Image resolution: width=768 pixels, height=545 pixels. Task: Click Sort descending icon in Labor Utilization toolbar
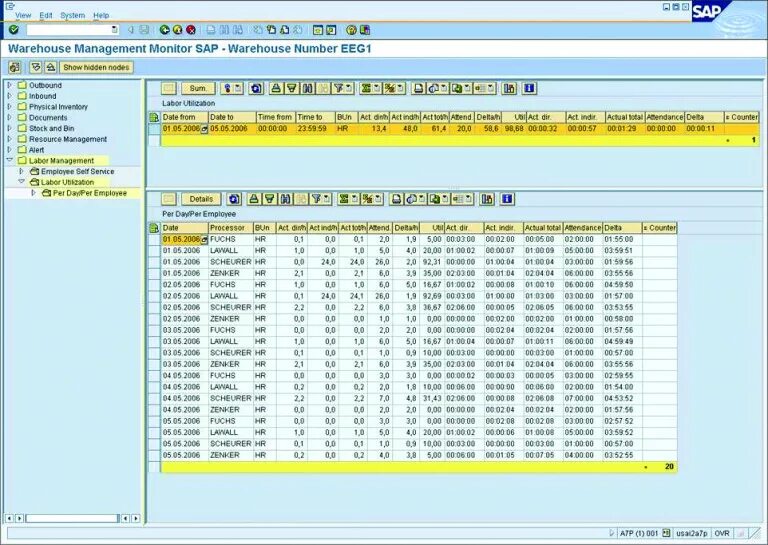tap(292, 88)
